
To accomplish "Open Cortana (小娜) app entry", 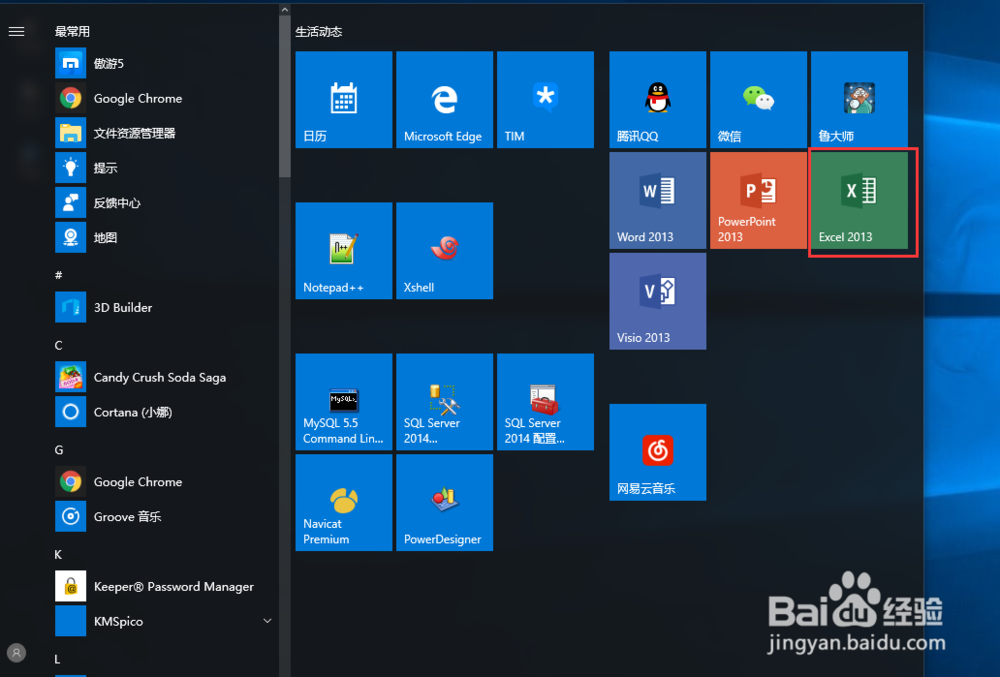I will point(165,412).
